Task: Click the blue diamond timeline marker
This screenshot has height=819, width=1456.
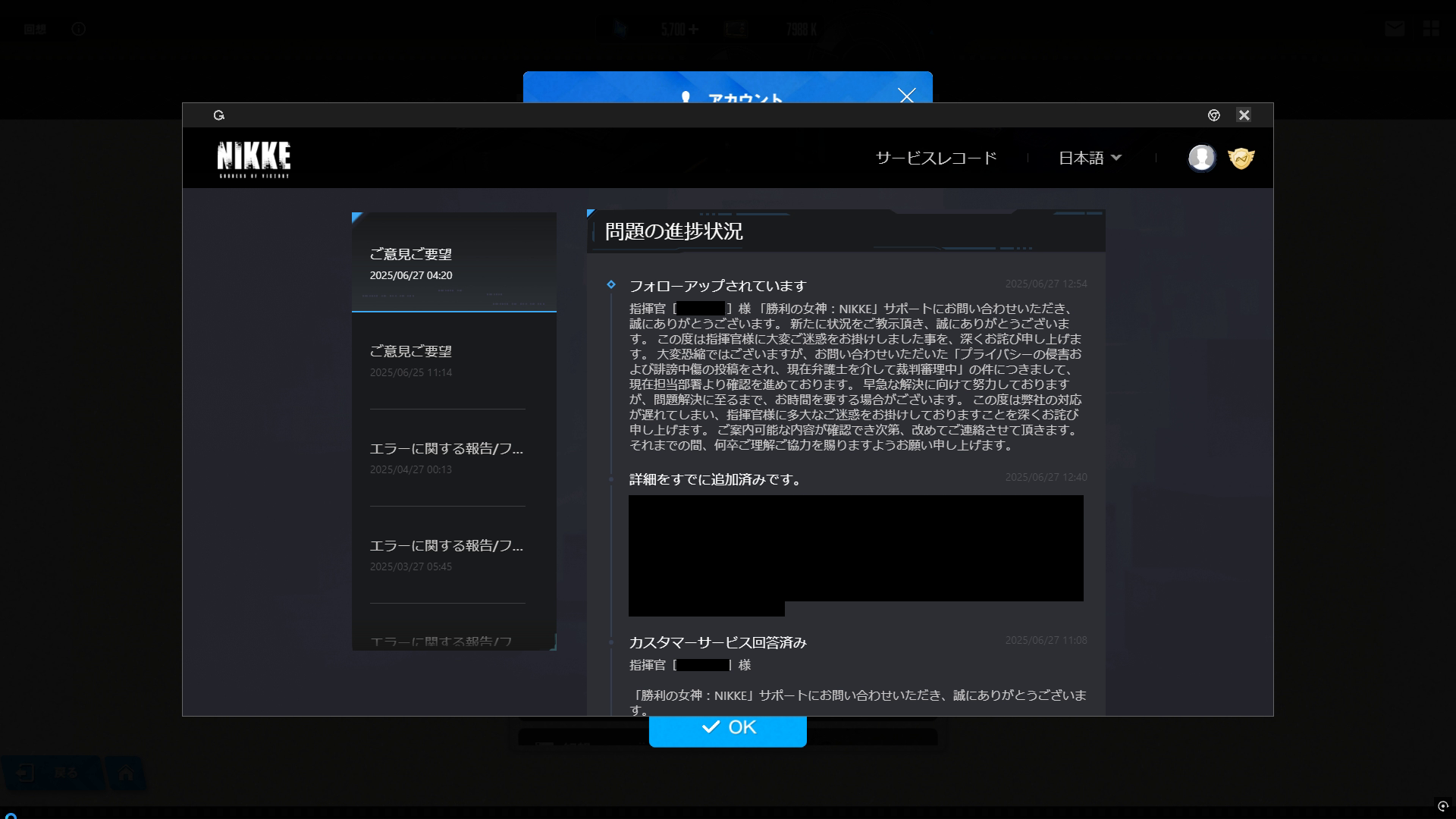Action: coord(611,285)
